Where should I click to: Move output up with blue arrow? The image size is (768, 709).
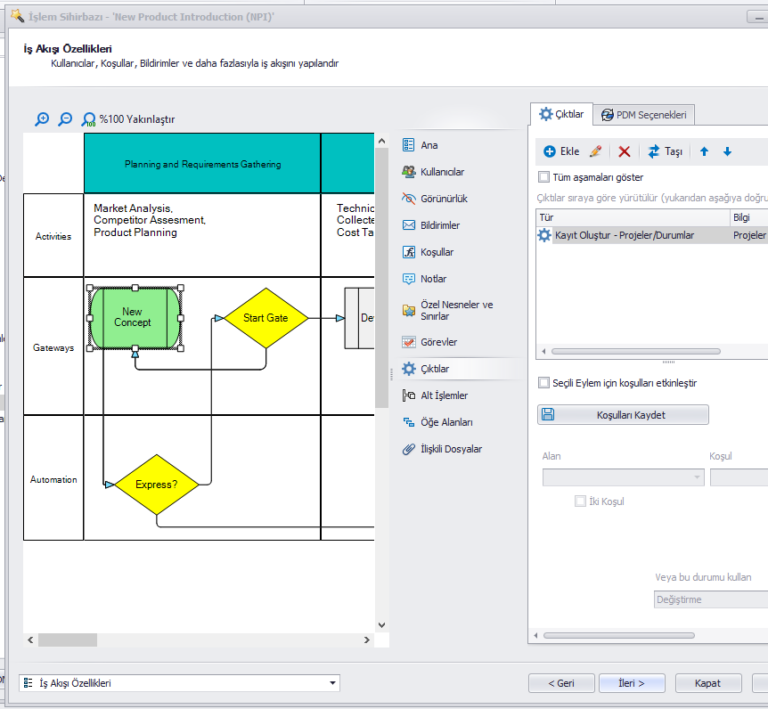point(704,151)
